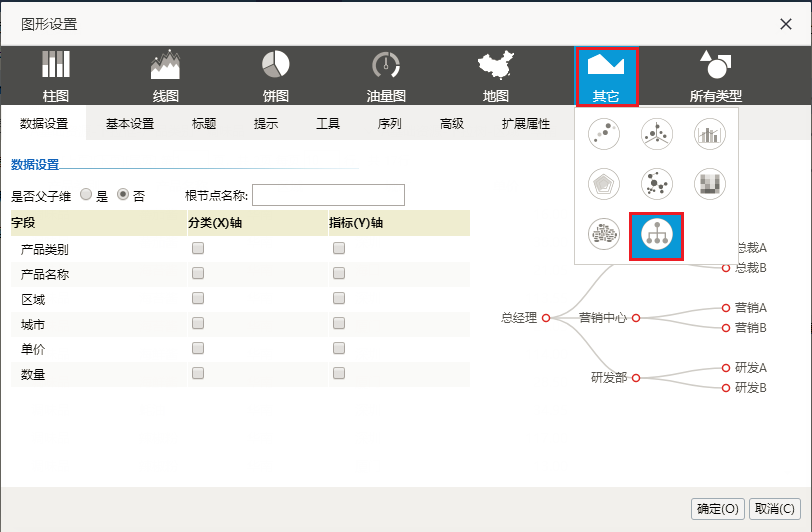Pick the relationship network chart icon
The width and height of the screenshot is (812, 532).
pos(657,184)
